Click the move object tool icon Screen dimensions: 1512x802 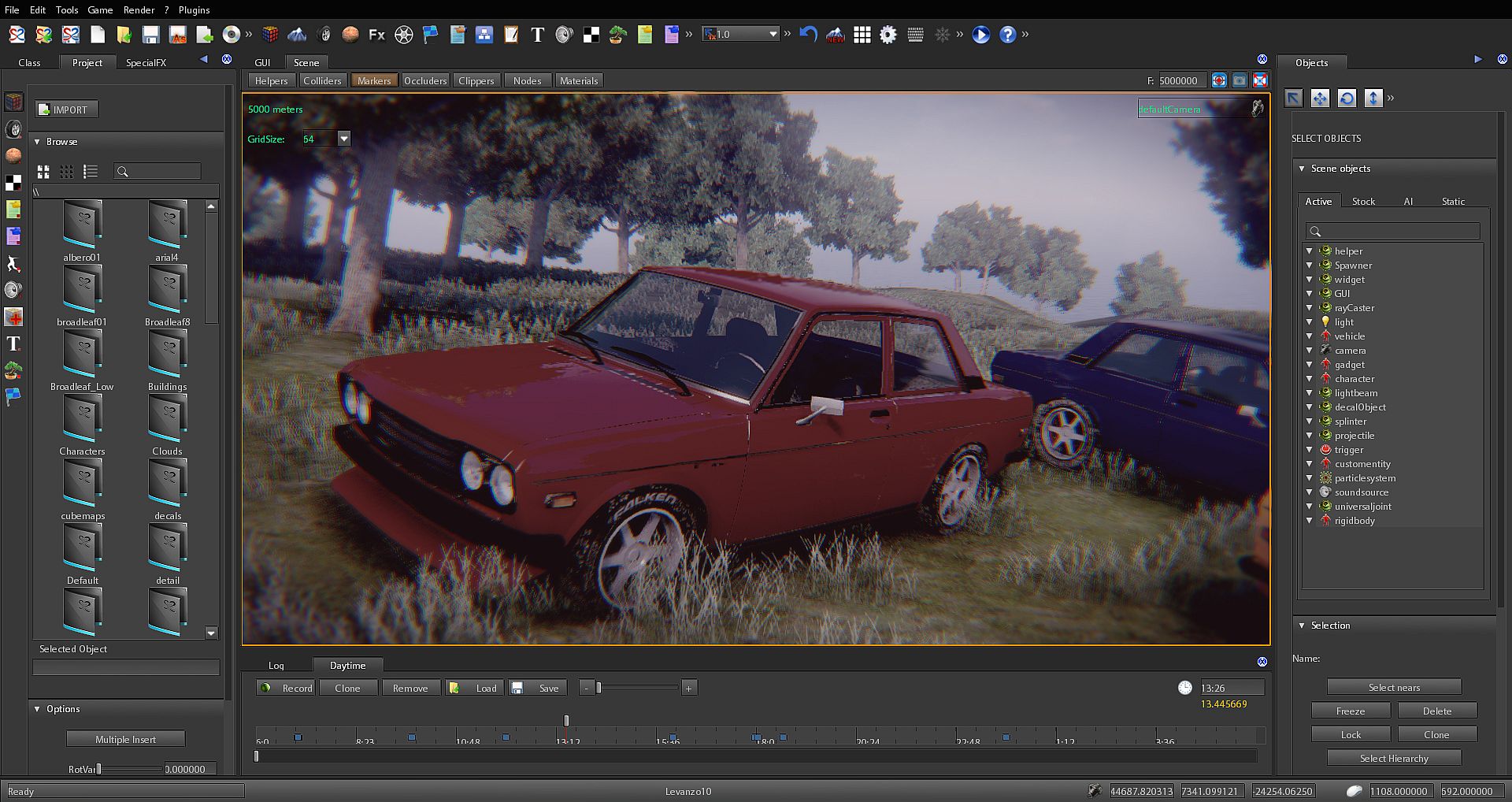(1320, 98)
